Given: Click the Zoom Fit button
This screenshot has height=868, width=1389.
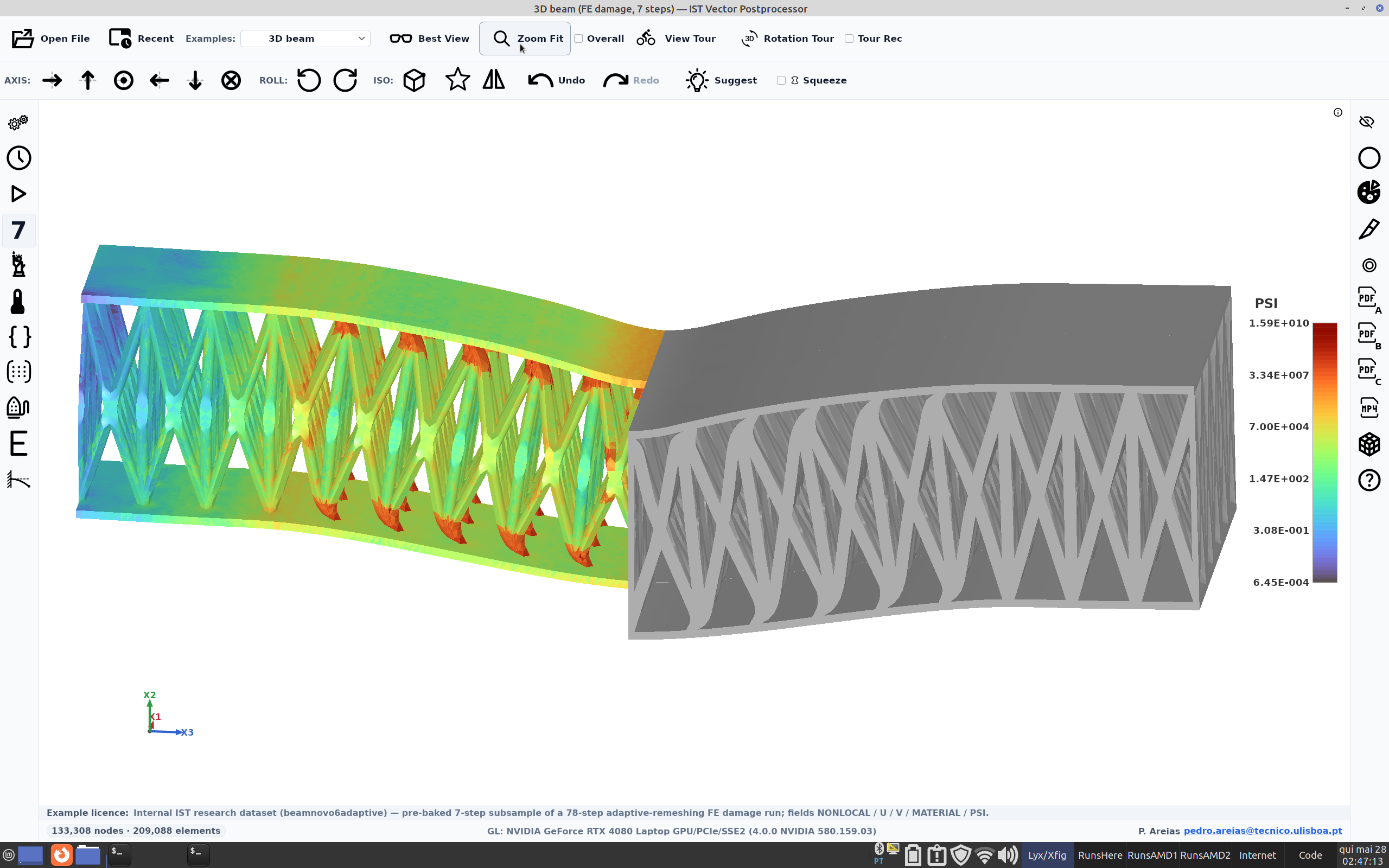Looking at the screenshot, I should (525, 39).
